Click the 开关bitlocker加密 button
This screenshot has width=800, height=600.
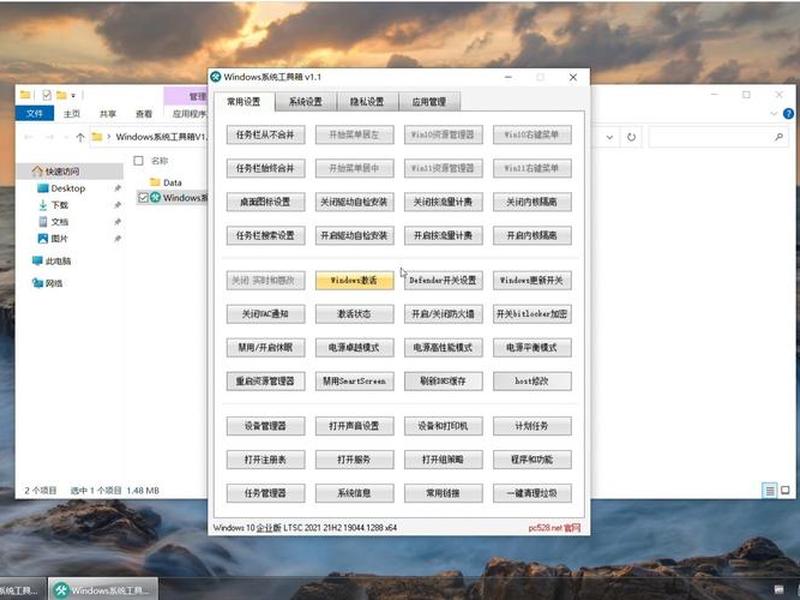532,314
